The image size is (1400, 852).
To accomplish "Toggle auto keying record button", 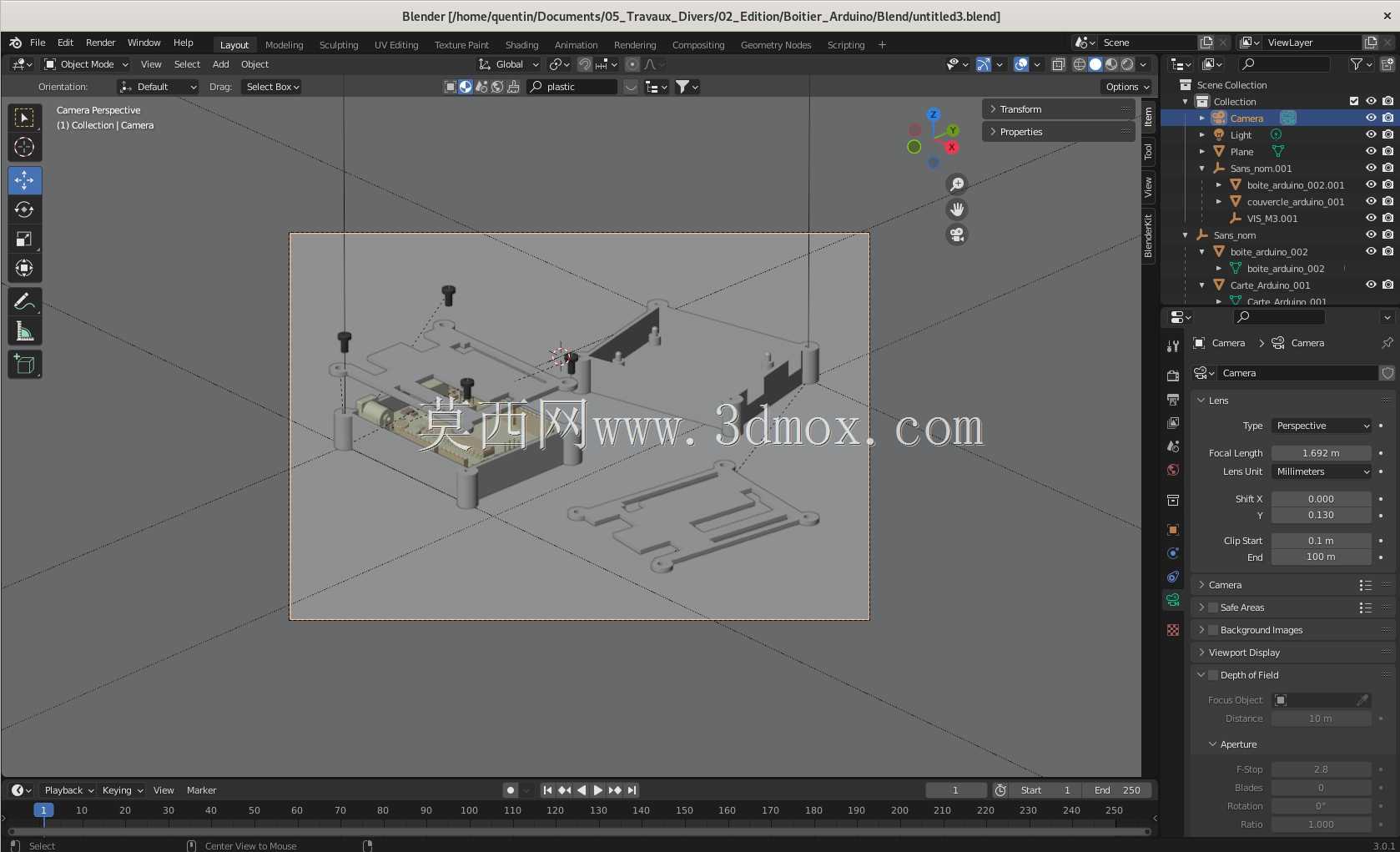I will 511,790.
